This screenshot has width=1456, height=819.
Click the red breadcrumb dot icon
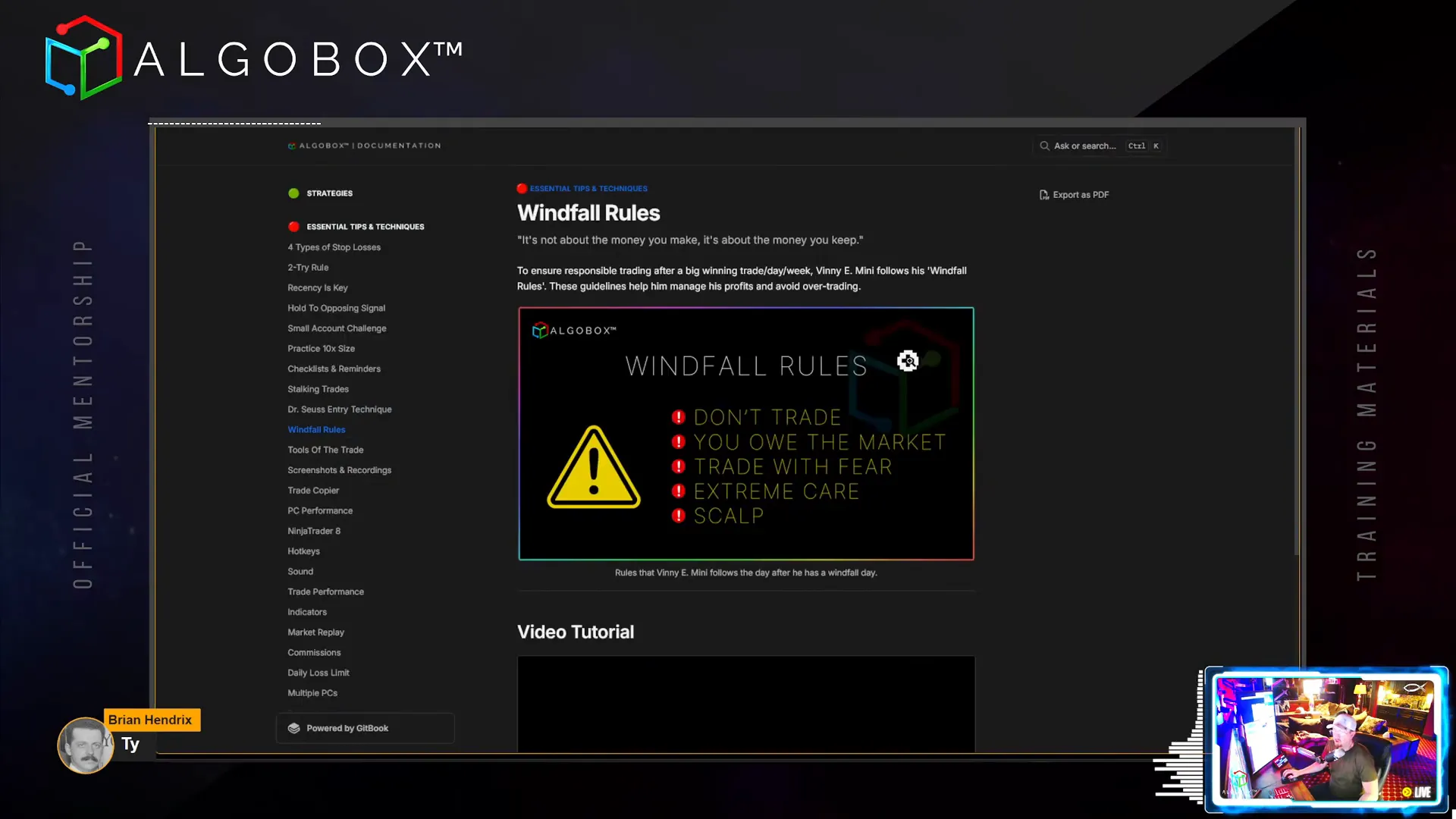point(522,189)
